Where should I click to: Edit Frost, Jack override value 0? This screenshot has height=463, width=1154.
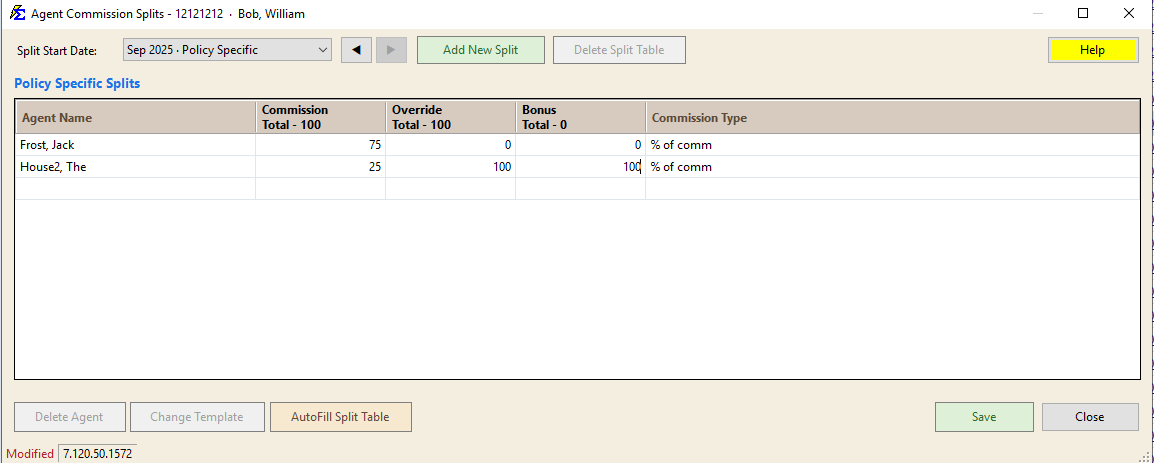point(450,145)
